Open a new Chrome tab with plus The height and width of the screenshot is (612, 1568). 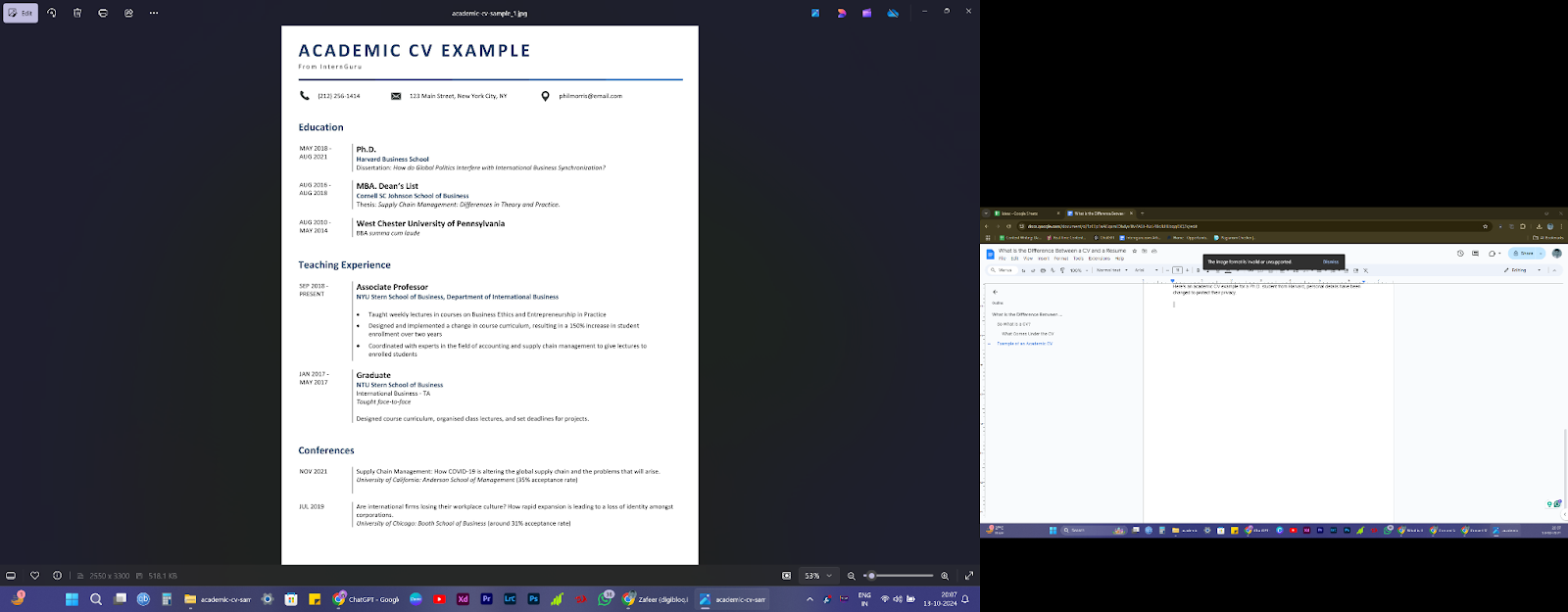point(1143,213)
